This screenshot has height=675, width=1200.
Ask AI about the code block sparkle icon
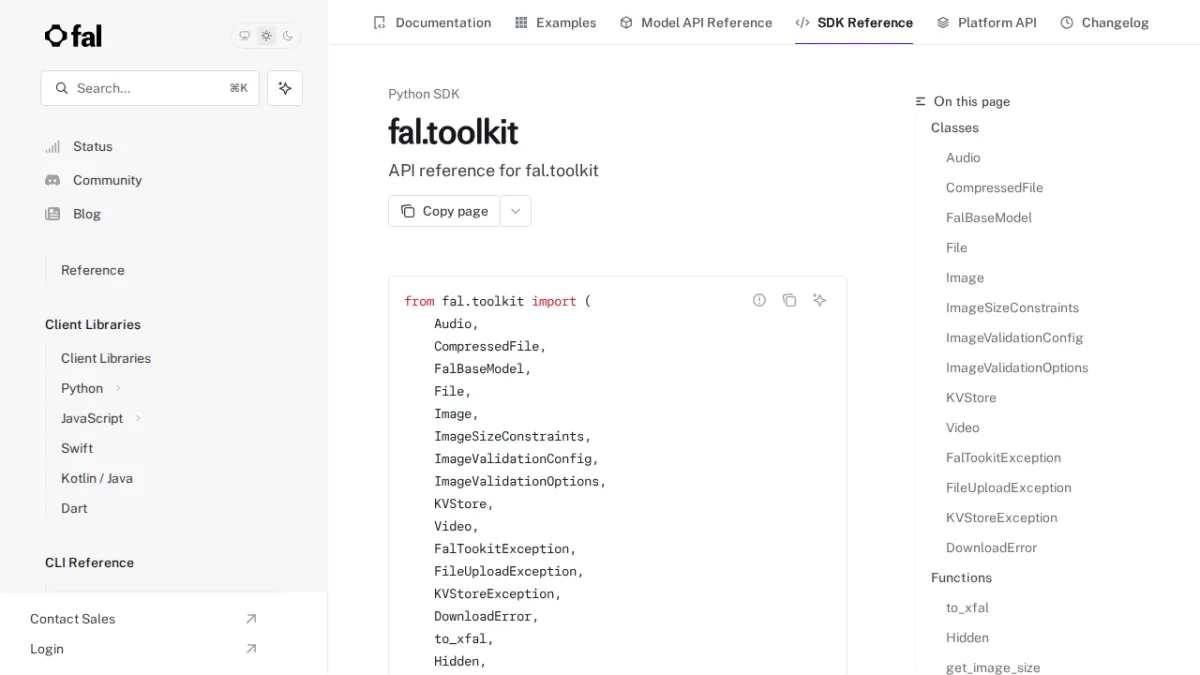pos(819,300)
